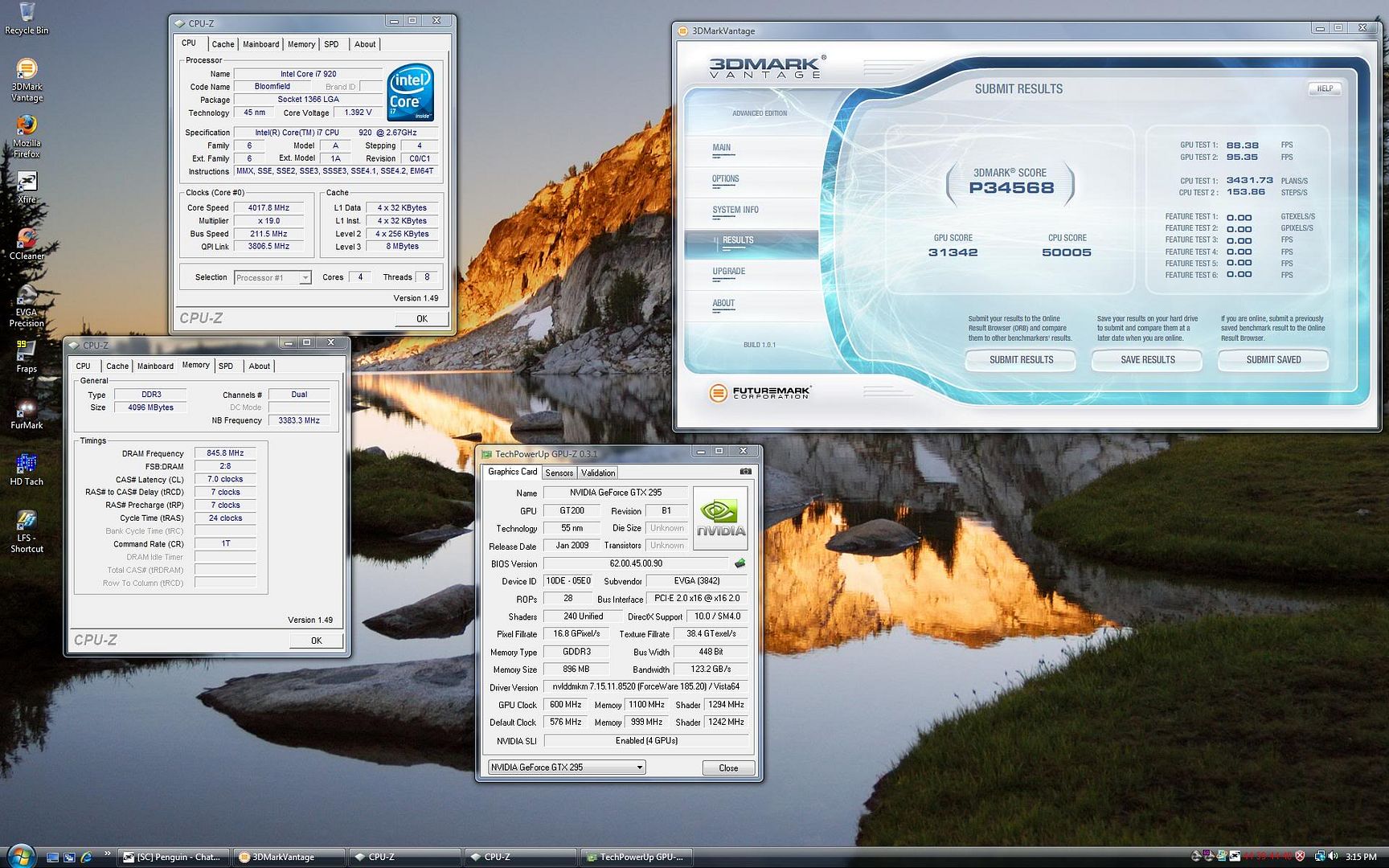Click OK in the lower CPU-Z memory window

[x=316, y=641]
